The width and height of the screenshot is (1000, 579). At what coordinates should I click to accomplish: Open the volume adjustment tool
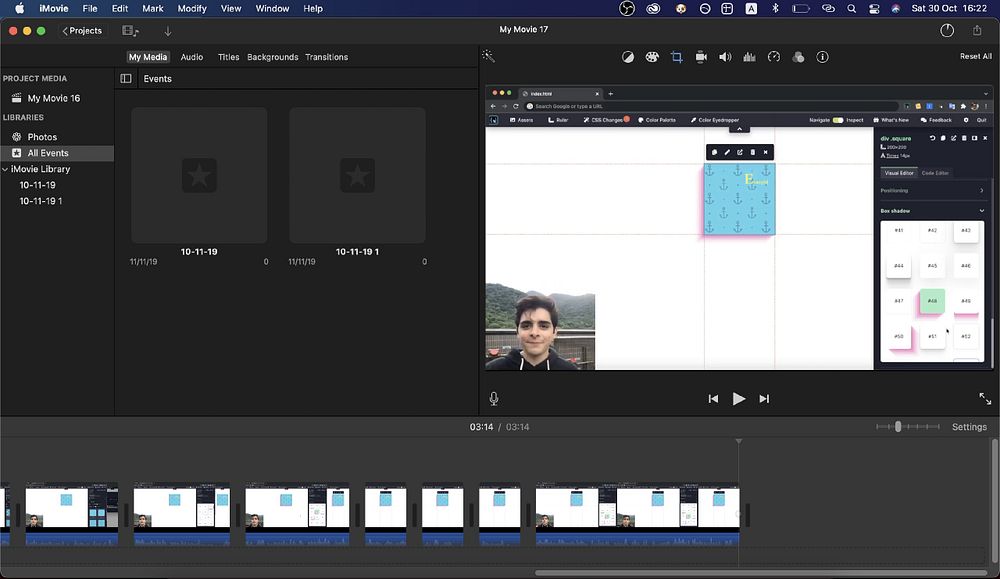tap(725, 57)
